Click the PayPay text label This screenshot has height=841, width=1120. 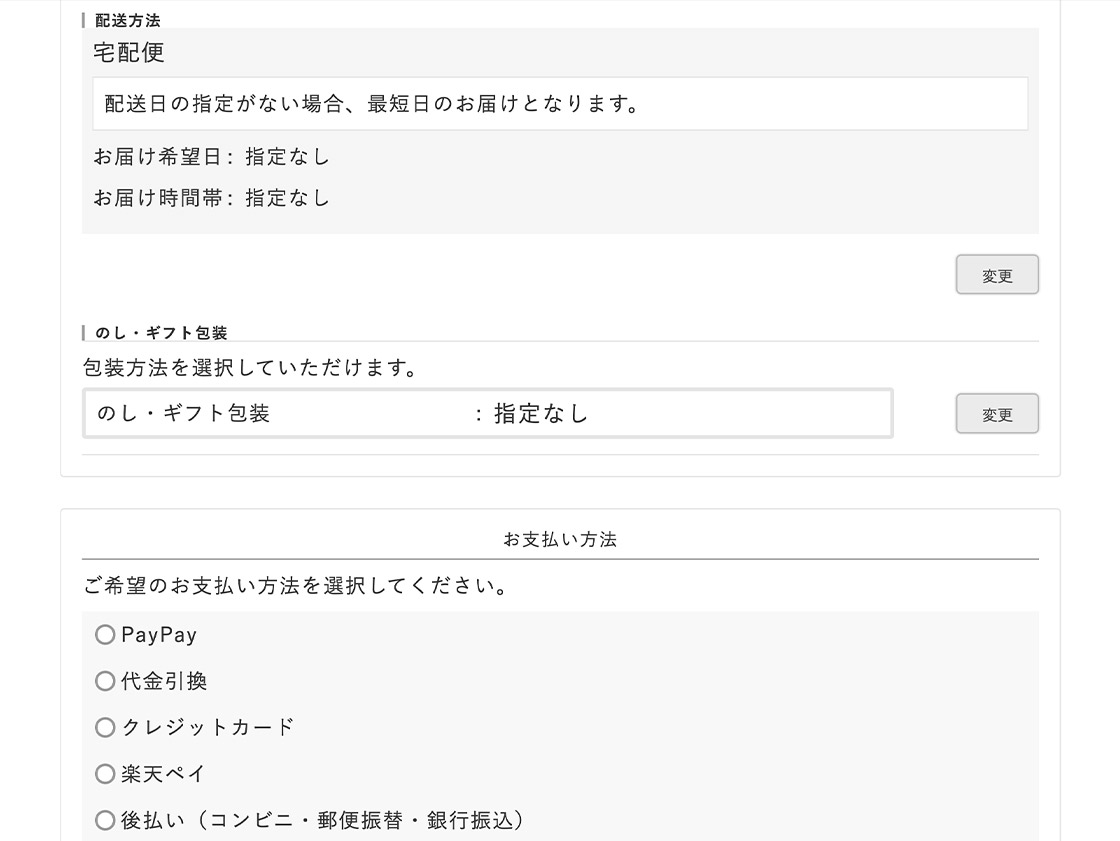pos(159,635)
